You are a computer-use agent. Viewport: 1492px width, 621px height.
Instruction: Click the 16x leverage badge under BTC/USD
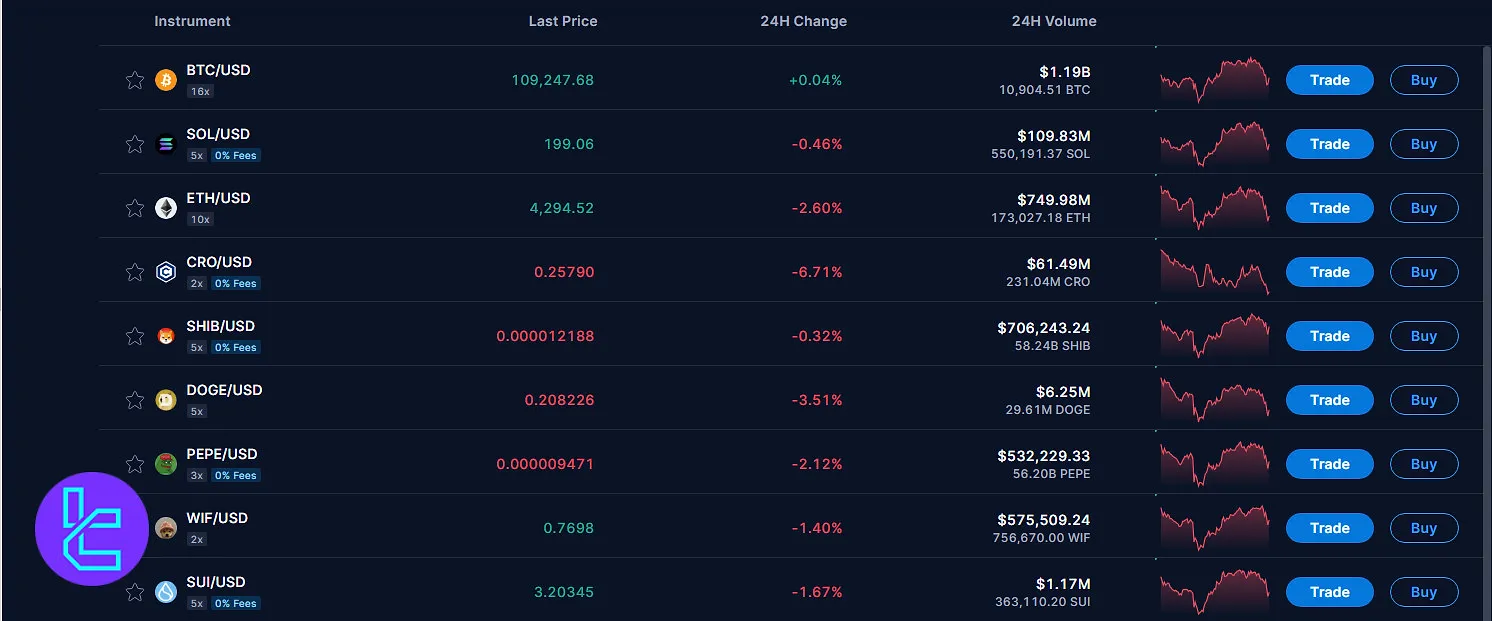click(200, 91)
